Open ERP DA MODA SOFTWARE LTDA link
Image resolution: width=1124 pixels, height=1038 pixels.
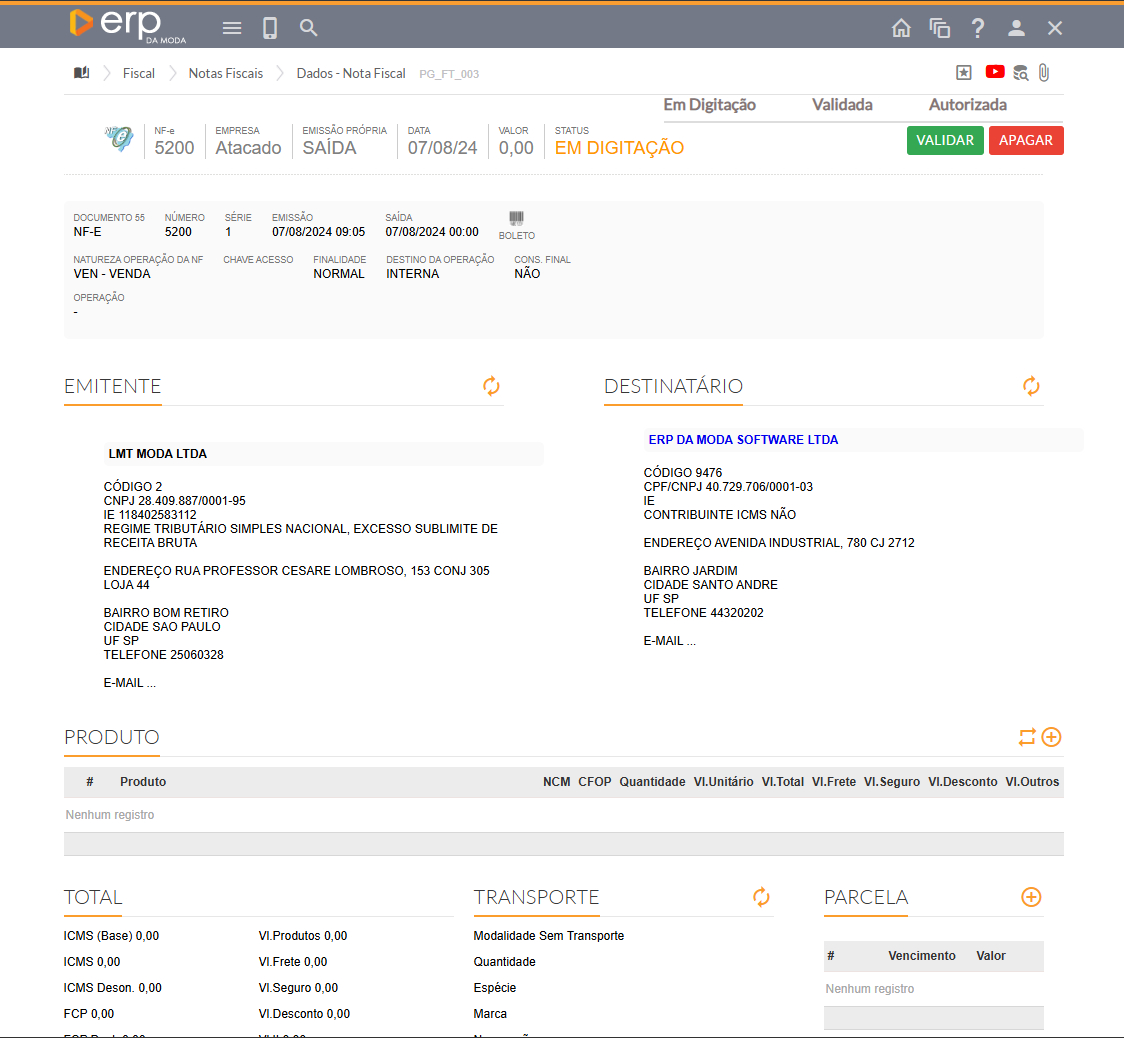click(x=743, y=440)
